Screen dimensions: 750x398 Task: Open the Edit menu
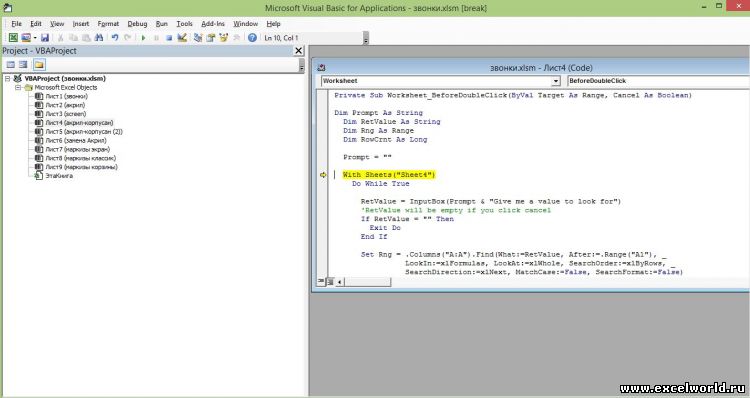pos(36,23)
